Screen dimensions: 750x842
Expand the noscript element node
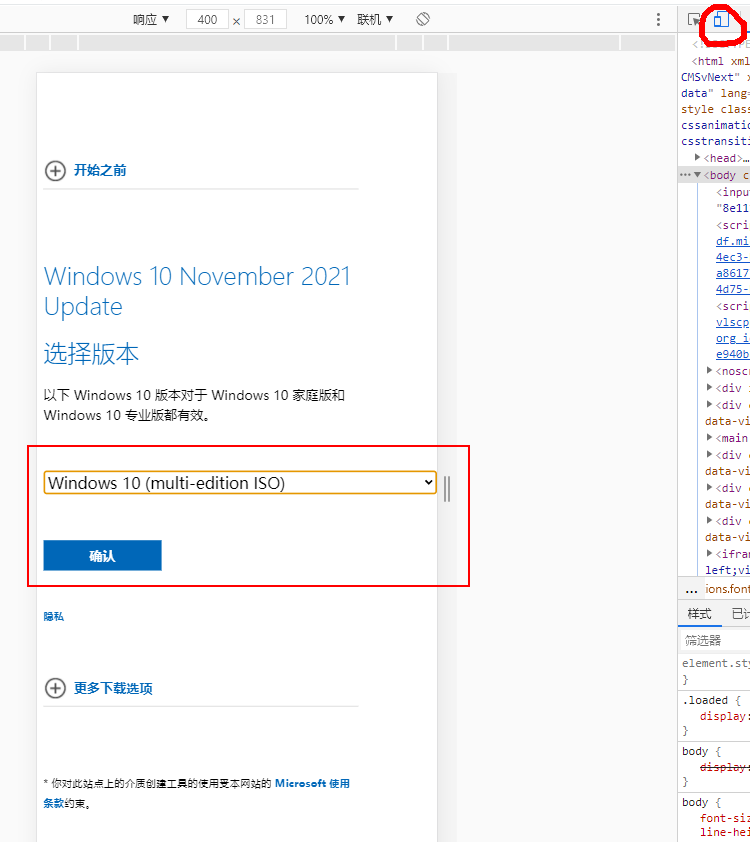[x=709, y=371]
